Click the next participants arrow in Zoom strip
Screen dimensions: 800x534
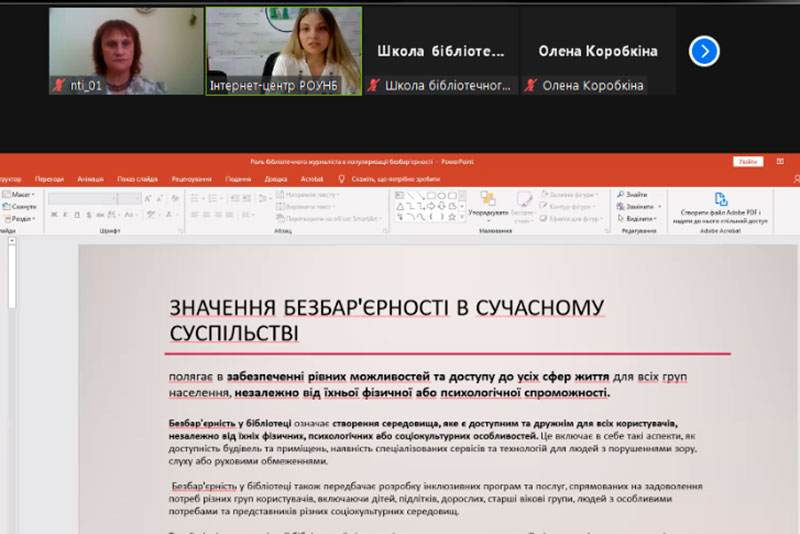pos(704,50)
